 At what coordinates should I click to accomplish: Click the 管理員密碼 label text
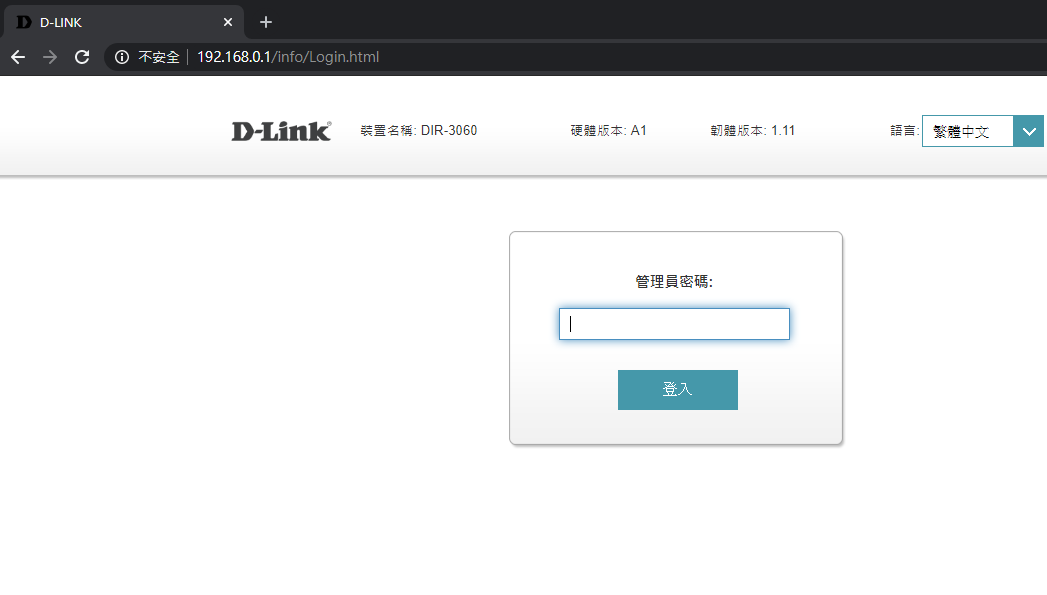(674, 282)
